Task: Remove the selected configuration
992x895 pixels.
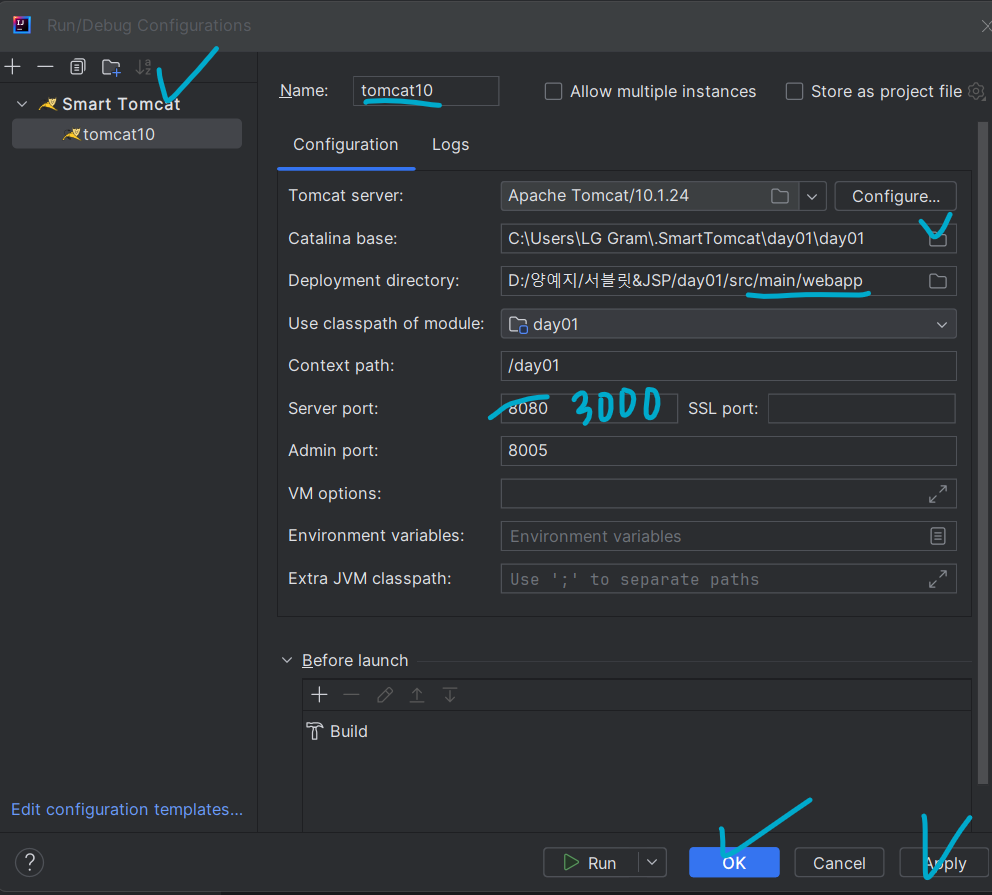Action: tap(45, 66)
